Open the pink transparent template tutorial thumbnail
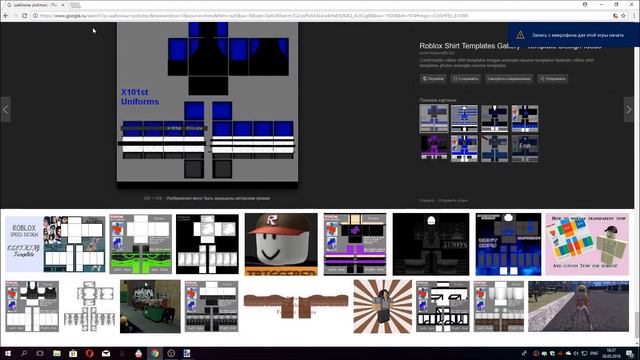The width and height of the screenshot is (640, 360). [587, 244]
